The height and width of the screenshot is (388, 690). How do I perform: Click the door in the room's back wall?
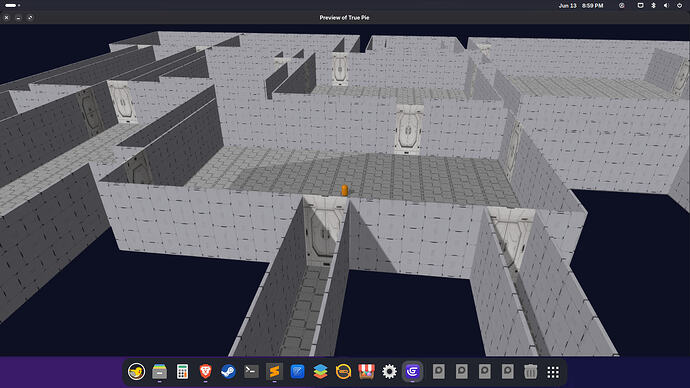408,129
